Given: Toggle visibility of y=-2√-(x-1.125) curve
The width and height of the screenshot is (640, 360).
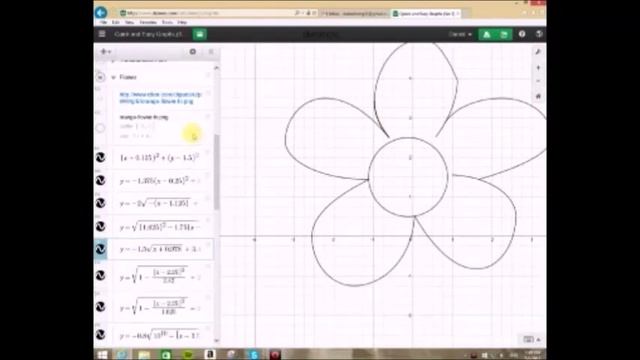Looking at the screenshot, I should coord(100,203).
